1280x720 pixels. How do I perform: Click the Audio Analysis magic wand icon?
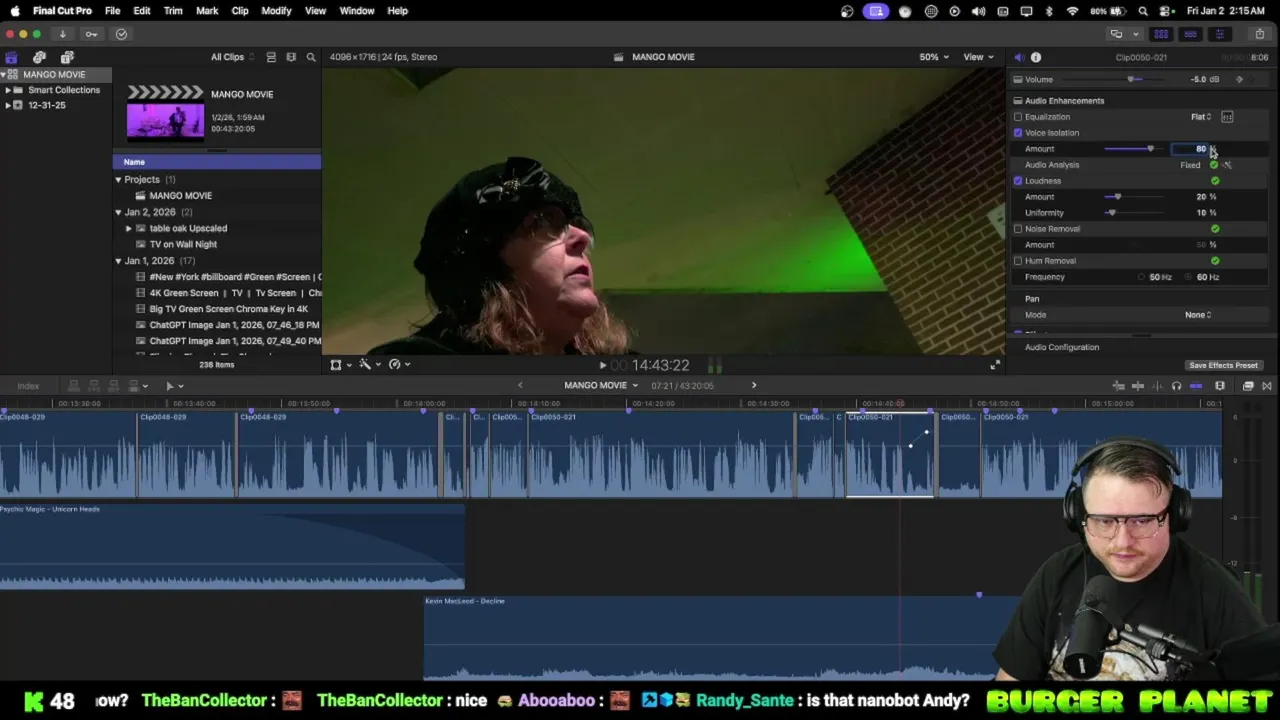click(x=1227, y=165)
